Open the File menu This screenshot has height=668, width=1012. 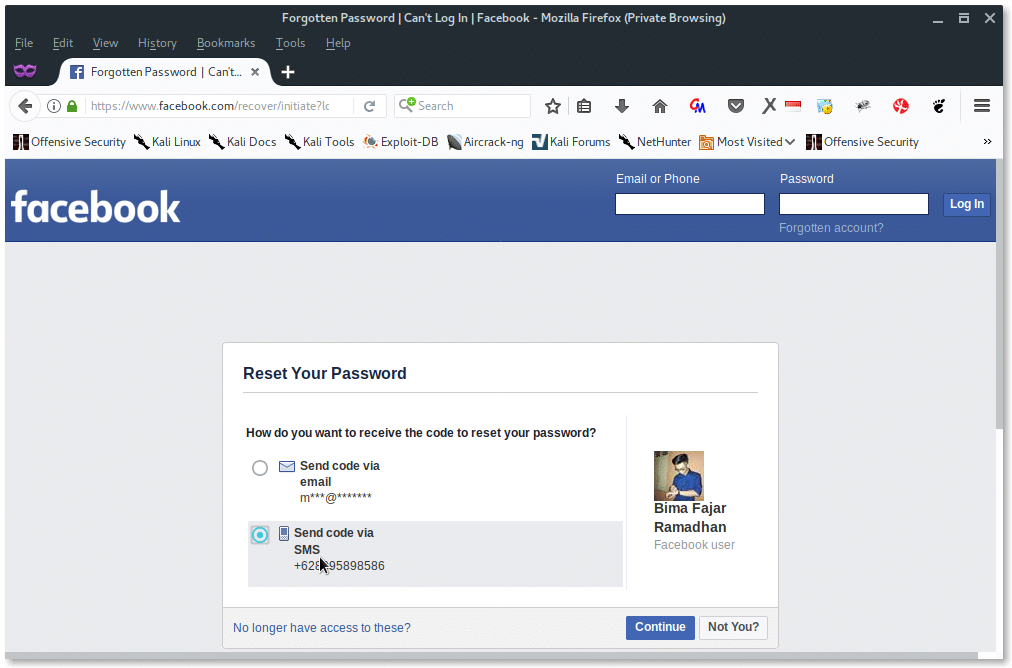[x=24, y=43]
